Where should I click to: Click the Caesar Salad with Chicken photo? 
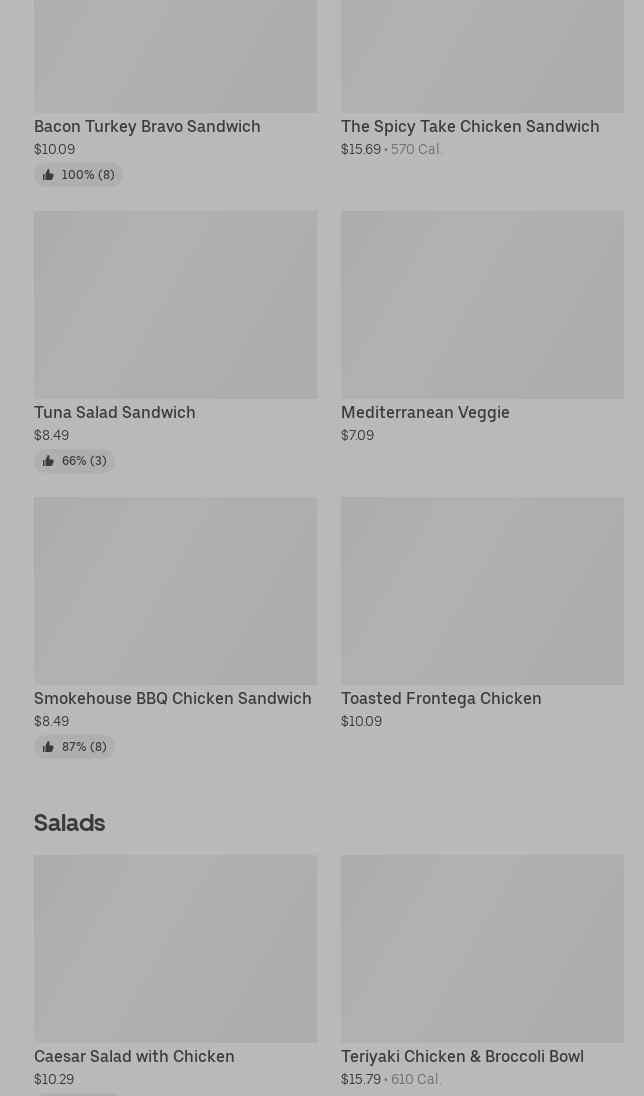(x=176, y=948)
